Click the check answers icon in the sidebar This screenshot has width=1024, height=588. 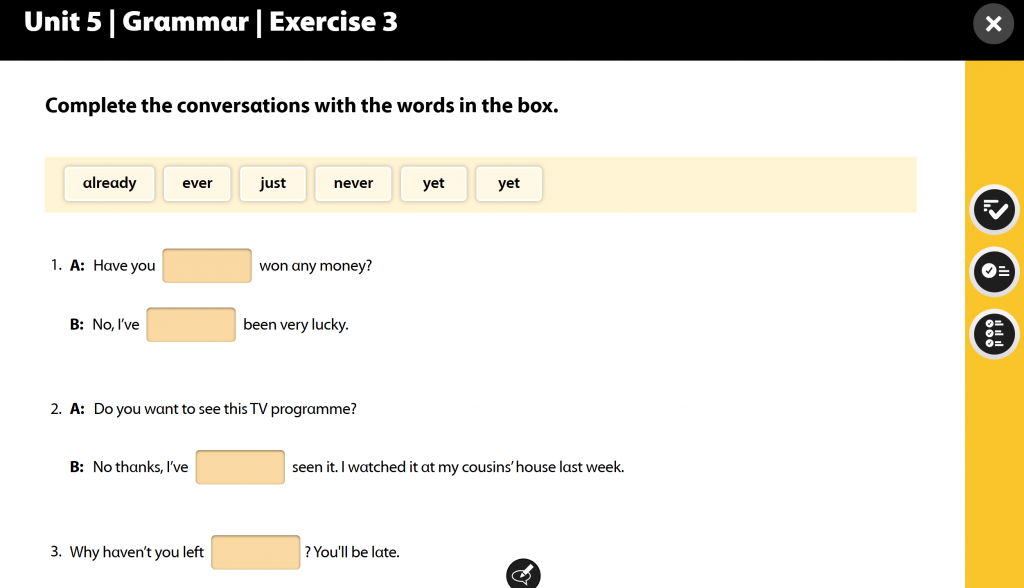pyautogui.click(x=994, y=210)
